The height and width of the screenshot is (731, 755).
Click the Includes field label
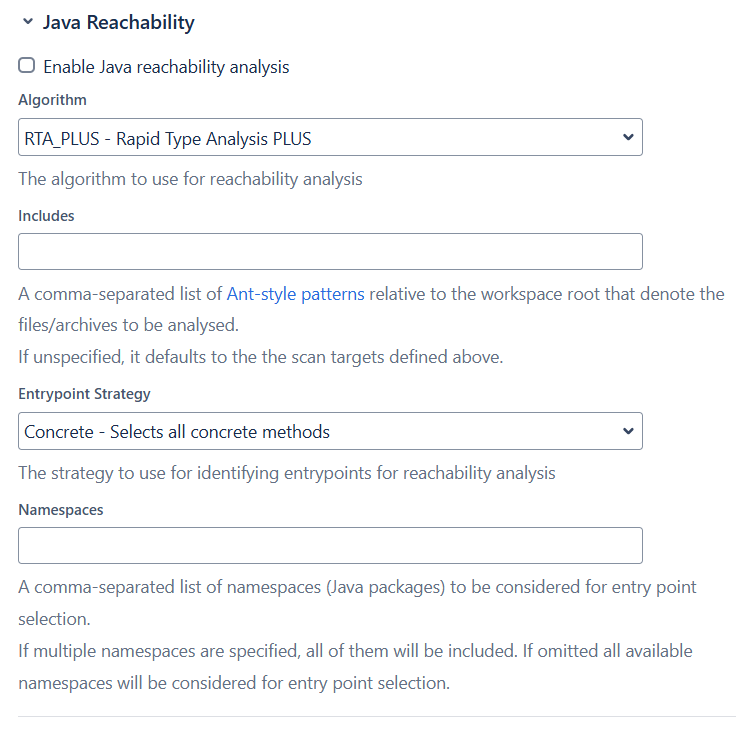pos(46,215)
